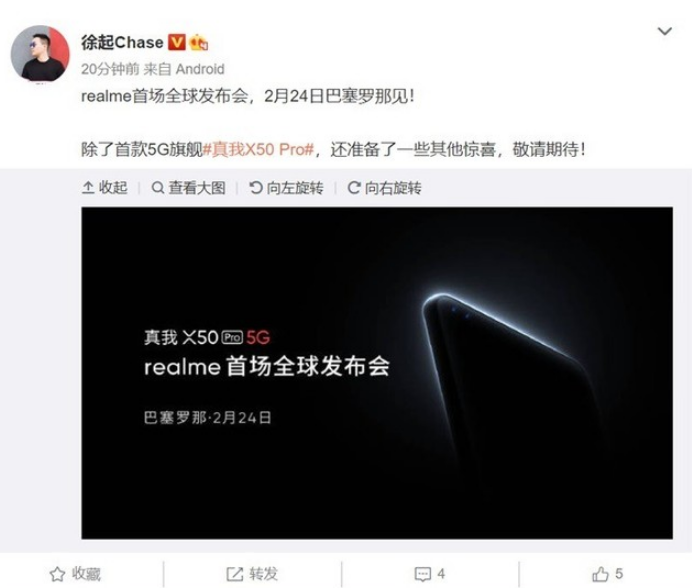Open the #真我X50 Pro# hashtag topic

point(258,150)
